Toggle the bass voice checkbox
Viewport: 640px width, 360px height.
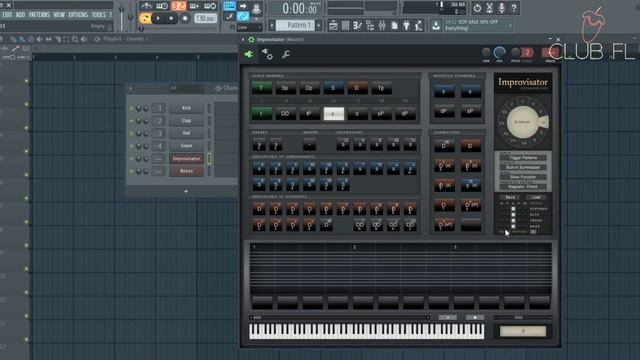tap(513, 226)
